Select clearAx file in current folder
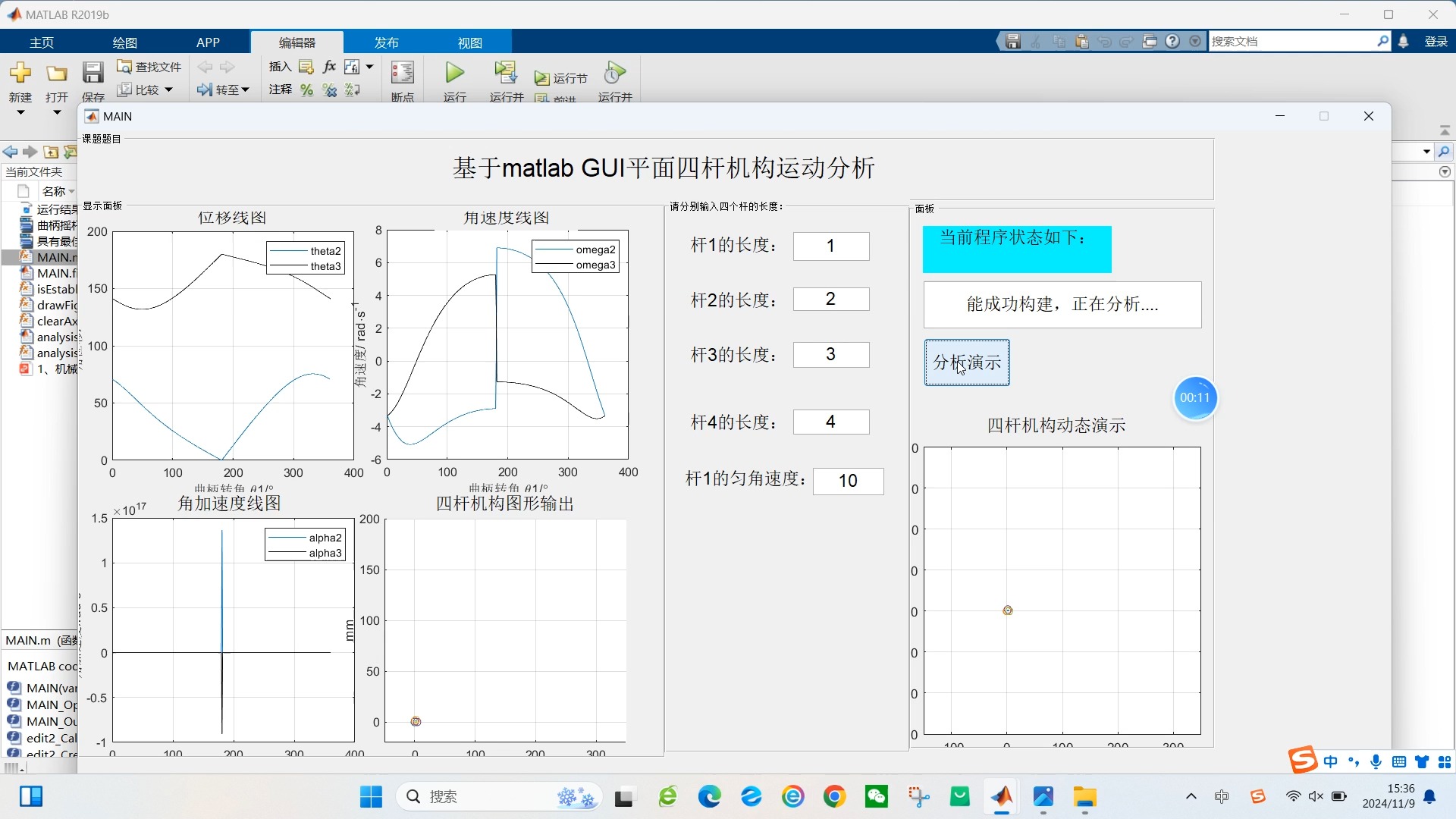This screenshot has width=1456, height=819. [49, 321]
